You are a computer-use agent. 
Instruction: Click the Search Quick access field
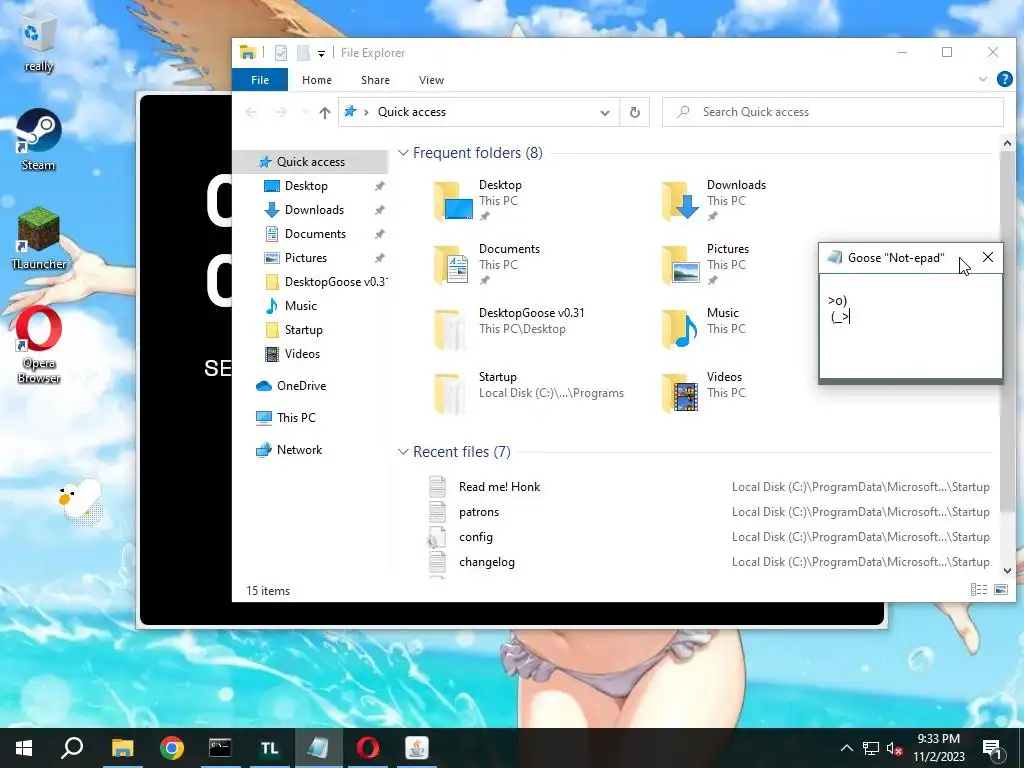pyautogui.click(x=833, y=112)
